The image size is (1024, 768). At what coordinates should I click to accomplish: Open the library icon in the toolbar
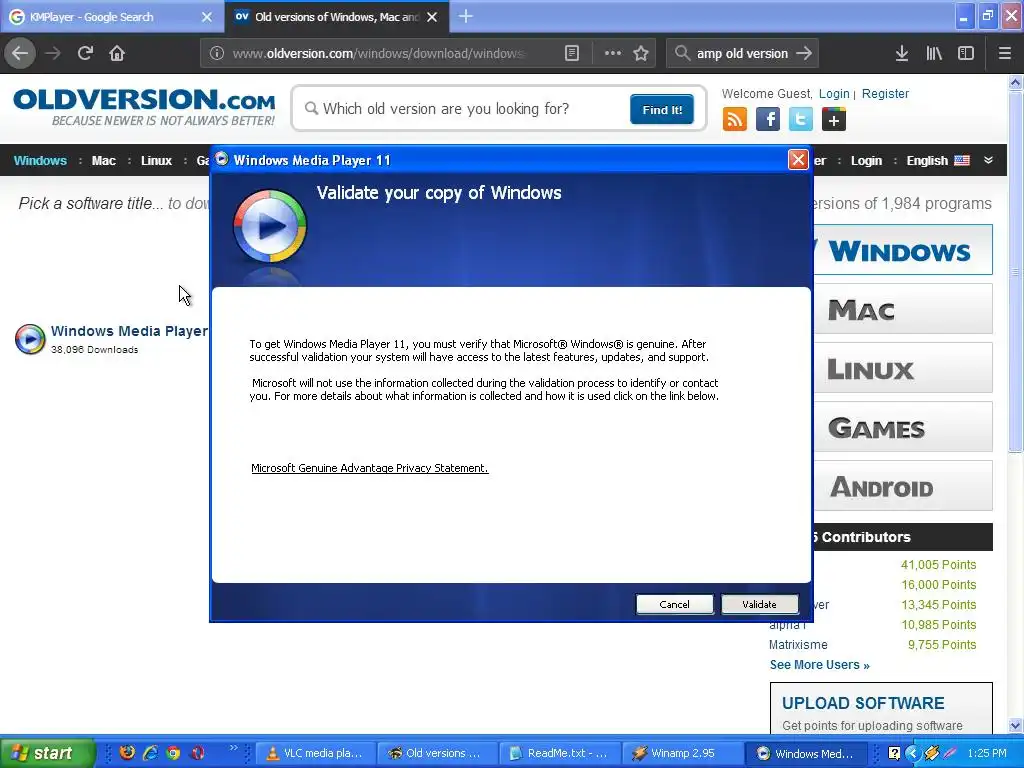point(934,53)
